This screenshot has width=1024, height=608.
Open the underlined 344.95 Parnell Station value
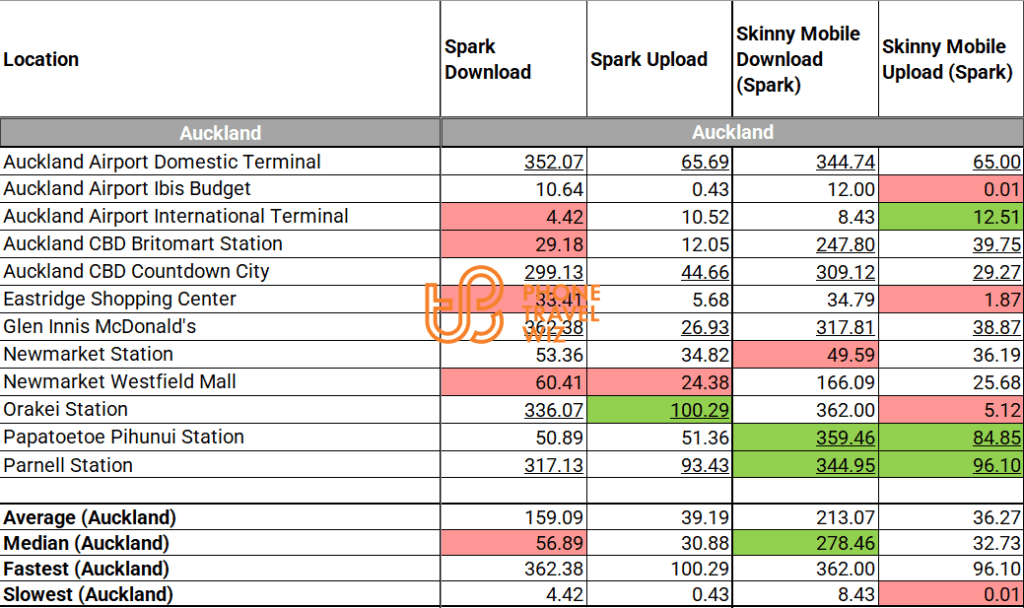tap(845, 465)
